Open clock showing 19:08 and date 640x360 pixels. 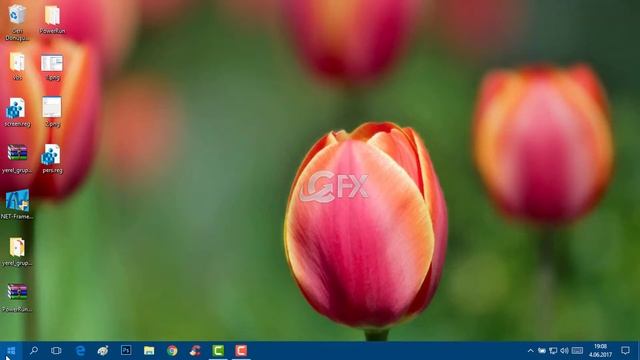(x=600, y=351)
